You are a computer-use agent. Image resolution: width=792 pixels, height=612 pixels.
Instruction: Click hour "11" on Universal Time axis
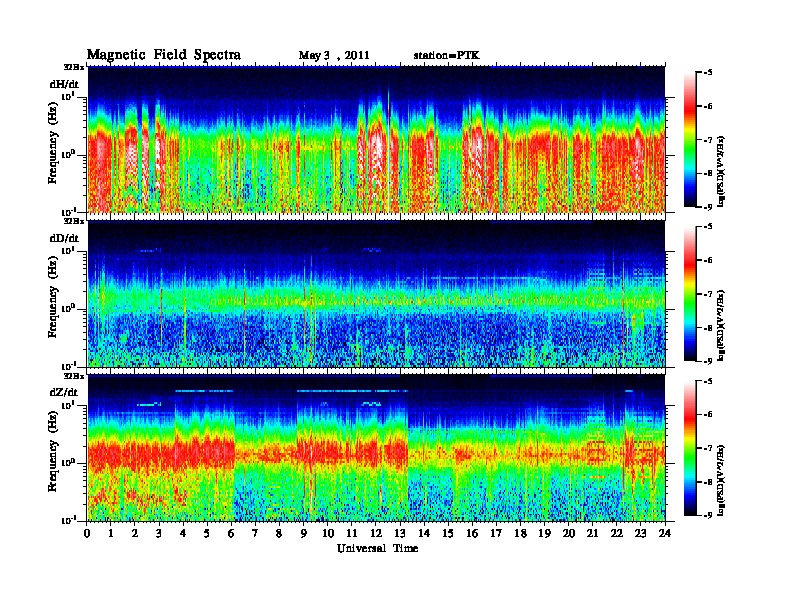tap(352, 533)
